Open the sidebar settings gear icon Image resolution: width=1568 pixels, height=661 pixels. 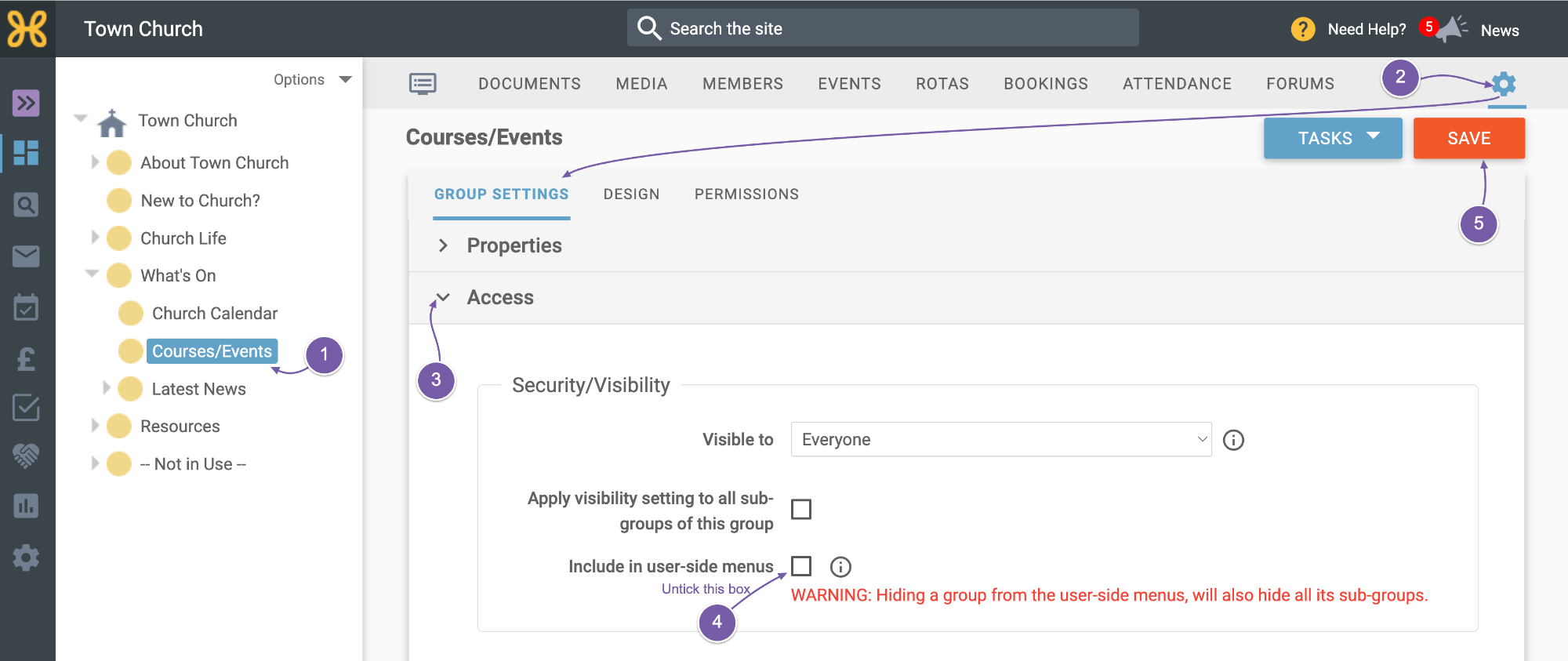tap(26, 557)
